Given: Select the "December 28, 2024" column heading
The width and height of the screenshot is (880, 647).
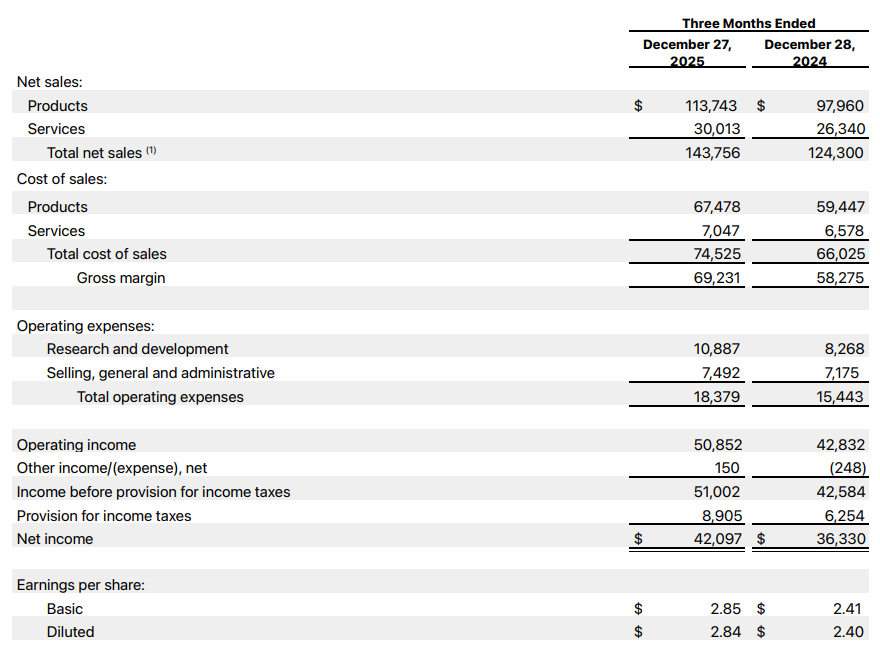Looking at the screenshot, I should tap(809, 53).
